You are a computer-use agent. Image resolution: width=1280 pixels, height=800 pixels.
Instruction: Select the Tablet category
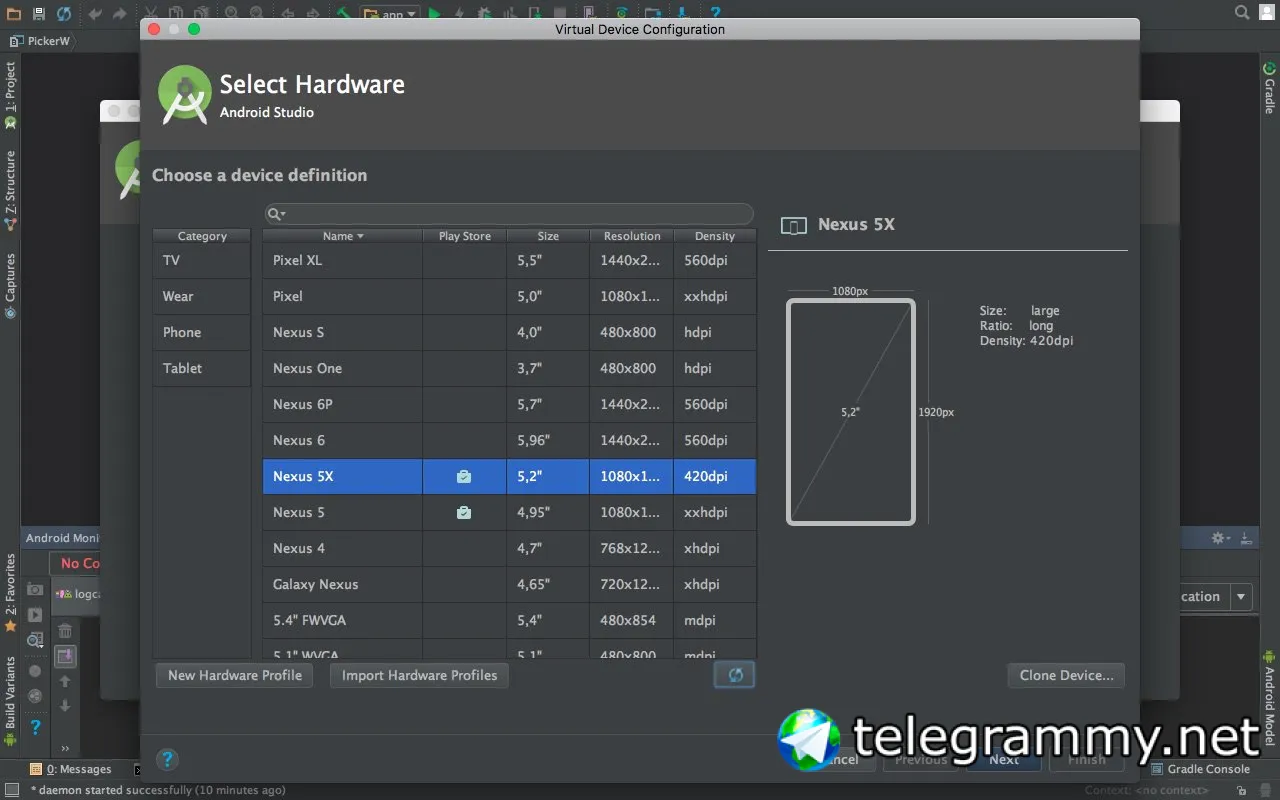[x=201, y=368]
